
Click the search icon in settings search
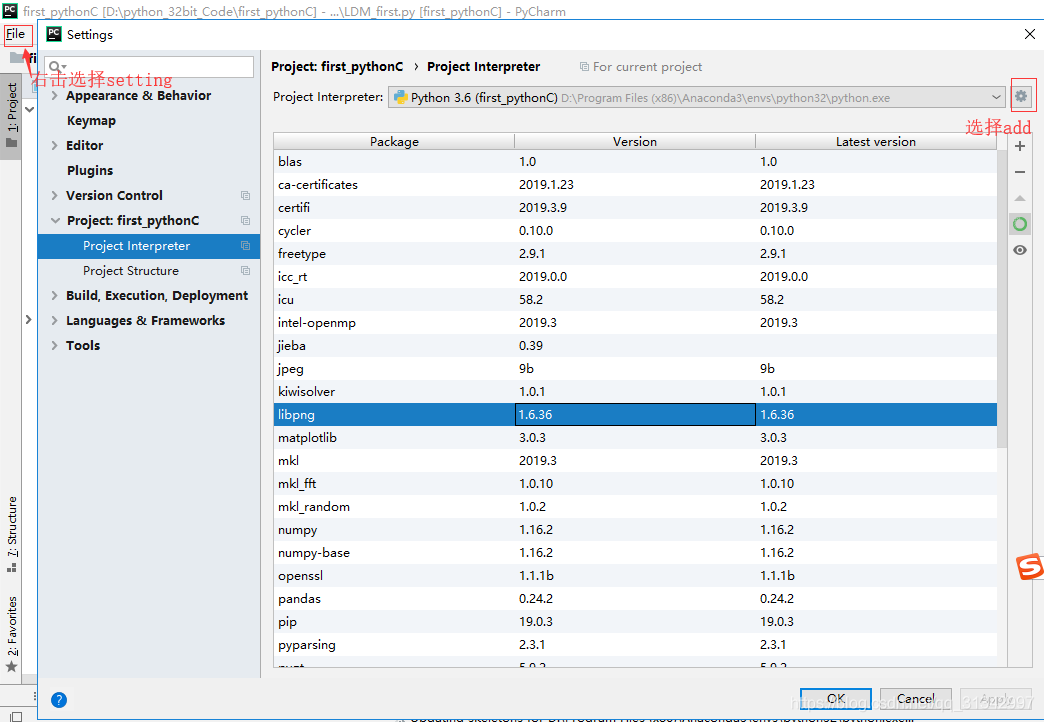tap(56, 67)
